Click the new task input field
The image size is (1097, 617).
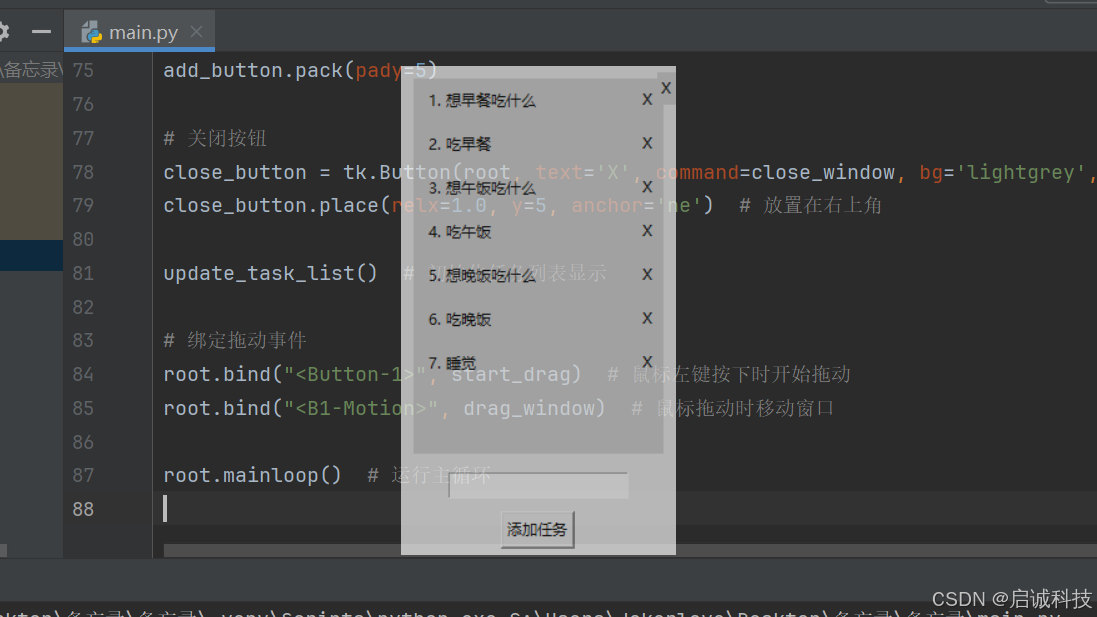coord(538,485)
